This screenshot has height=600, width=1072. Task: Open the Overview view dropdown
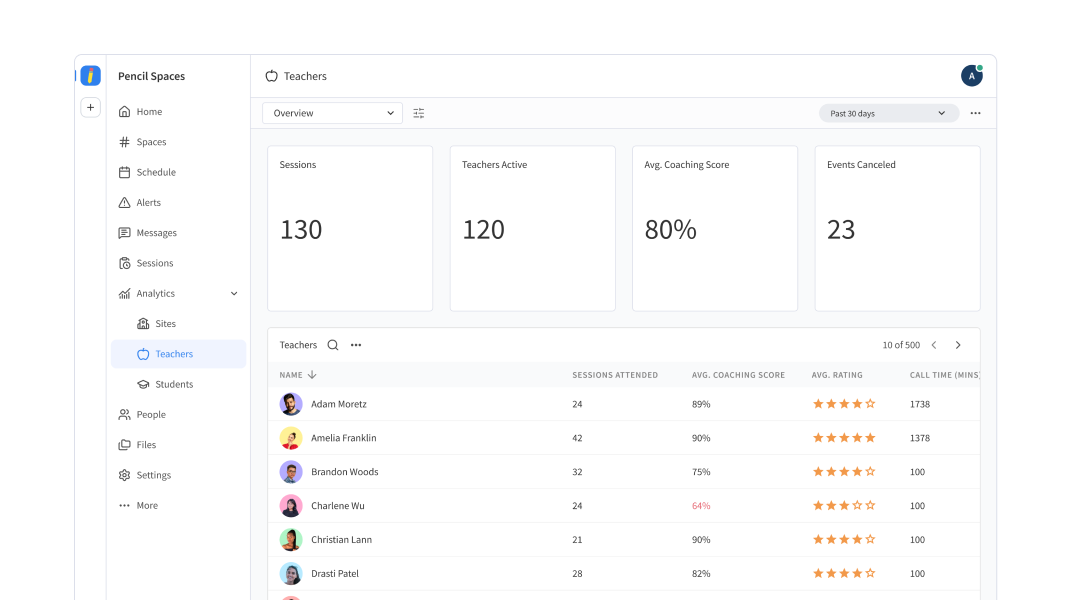click(332, 113)
